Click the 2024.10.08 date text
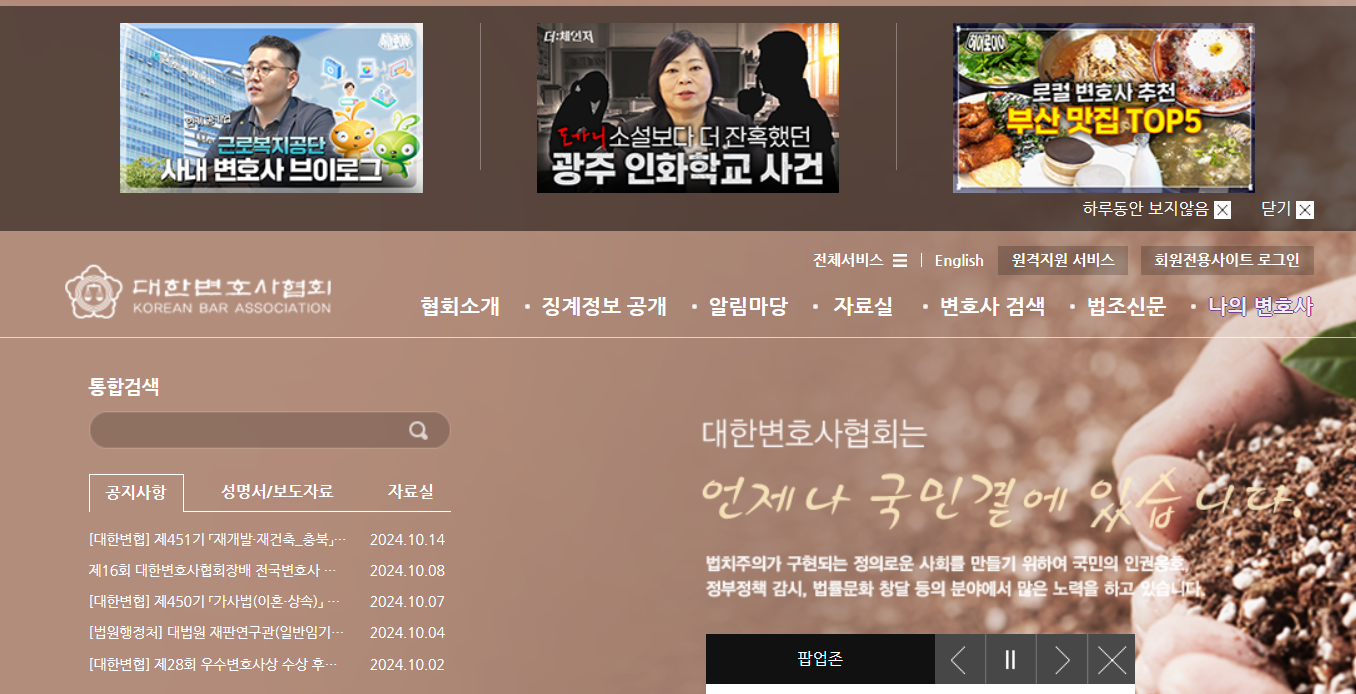Screen dimensions: 1356x694 (x=407, y=571)
